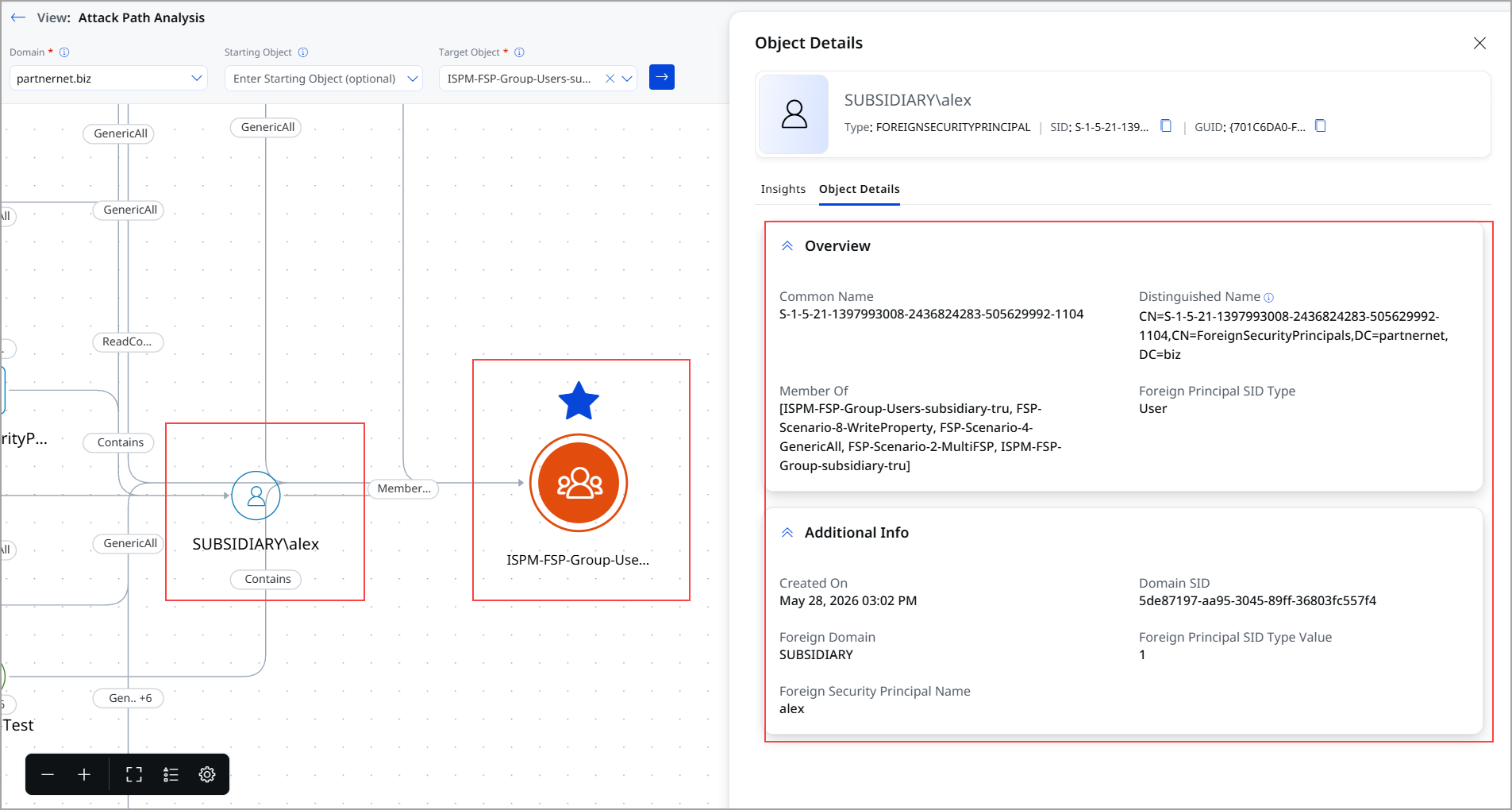Expand the Target Object dropdown chevron
The height and width of the screenshot is (810, 1512).
coord(627,79)
